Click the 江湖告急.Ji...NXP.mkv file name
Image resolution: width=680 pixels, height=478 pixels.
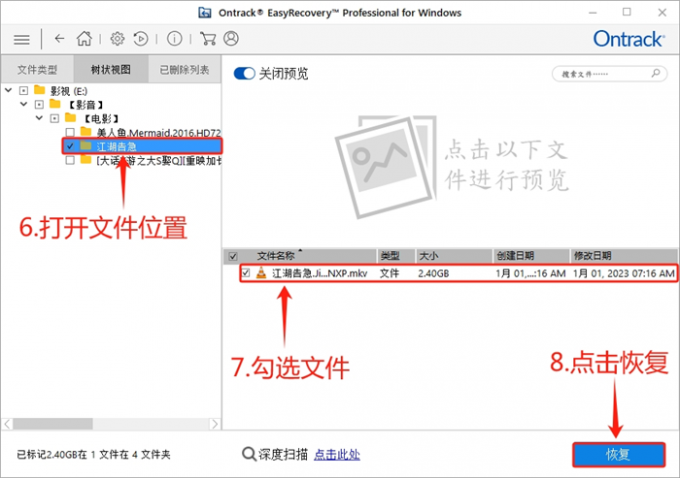pos(320,273)
